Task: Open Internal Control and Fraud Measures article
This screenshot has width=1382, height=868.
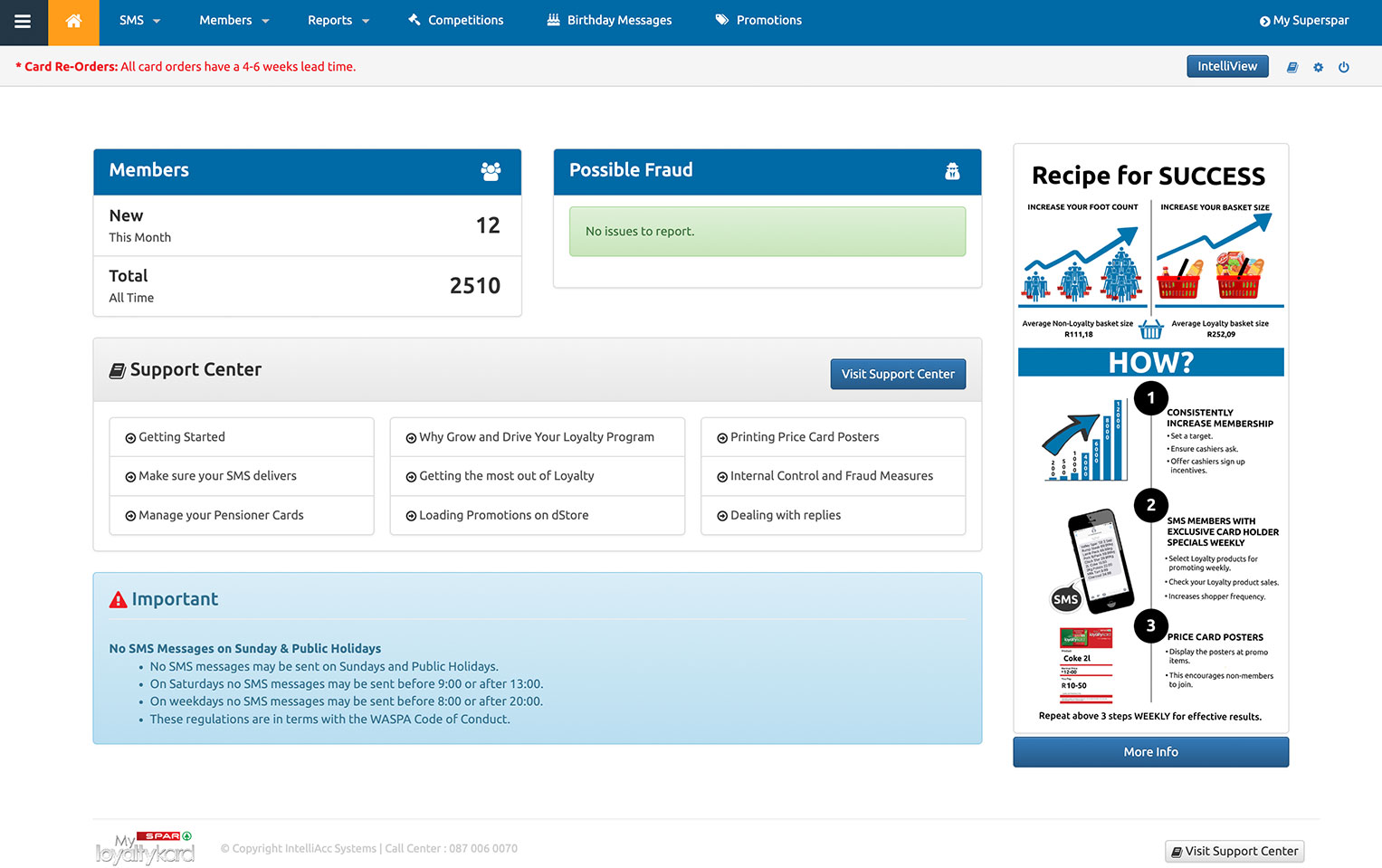Action: [x=833, y=476]
